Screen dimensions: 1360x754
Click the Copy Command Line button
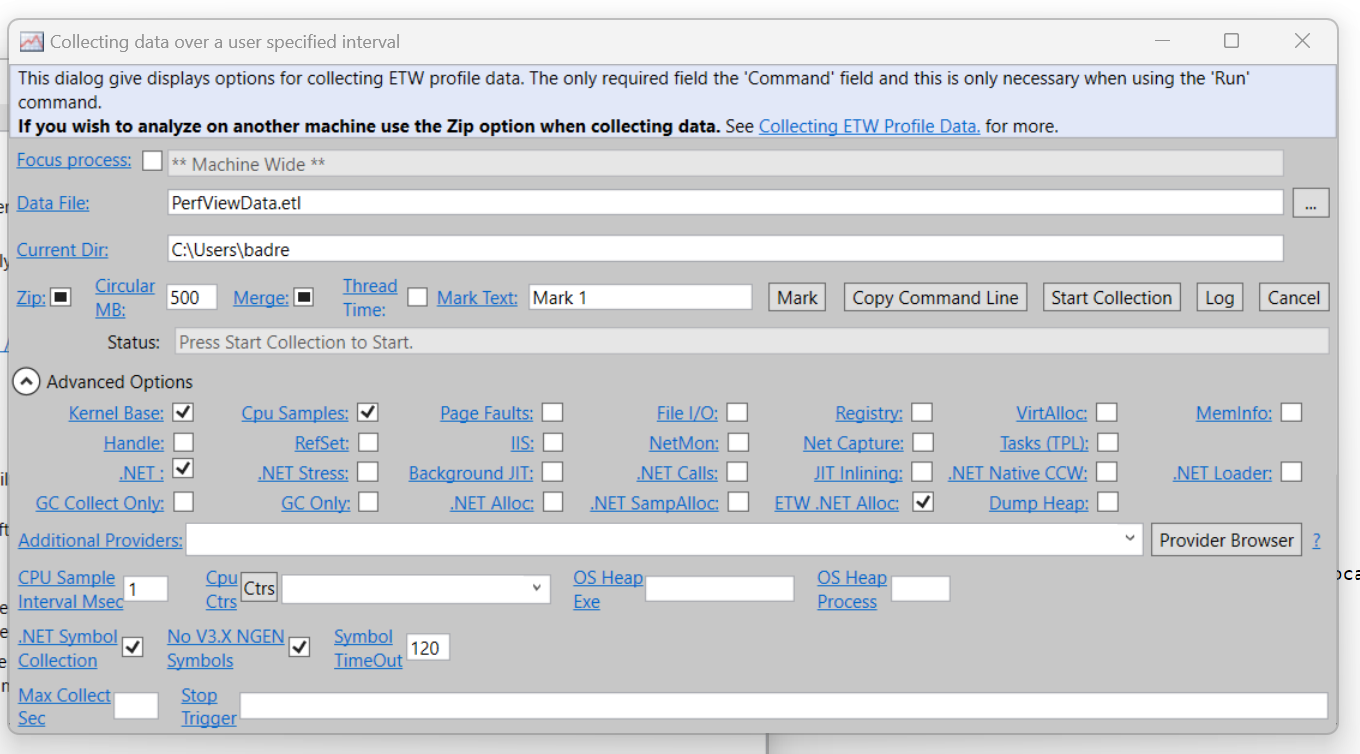(x=935, y=297)
